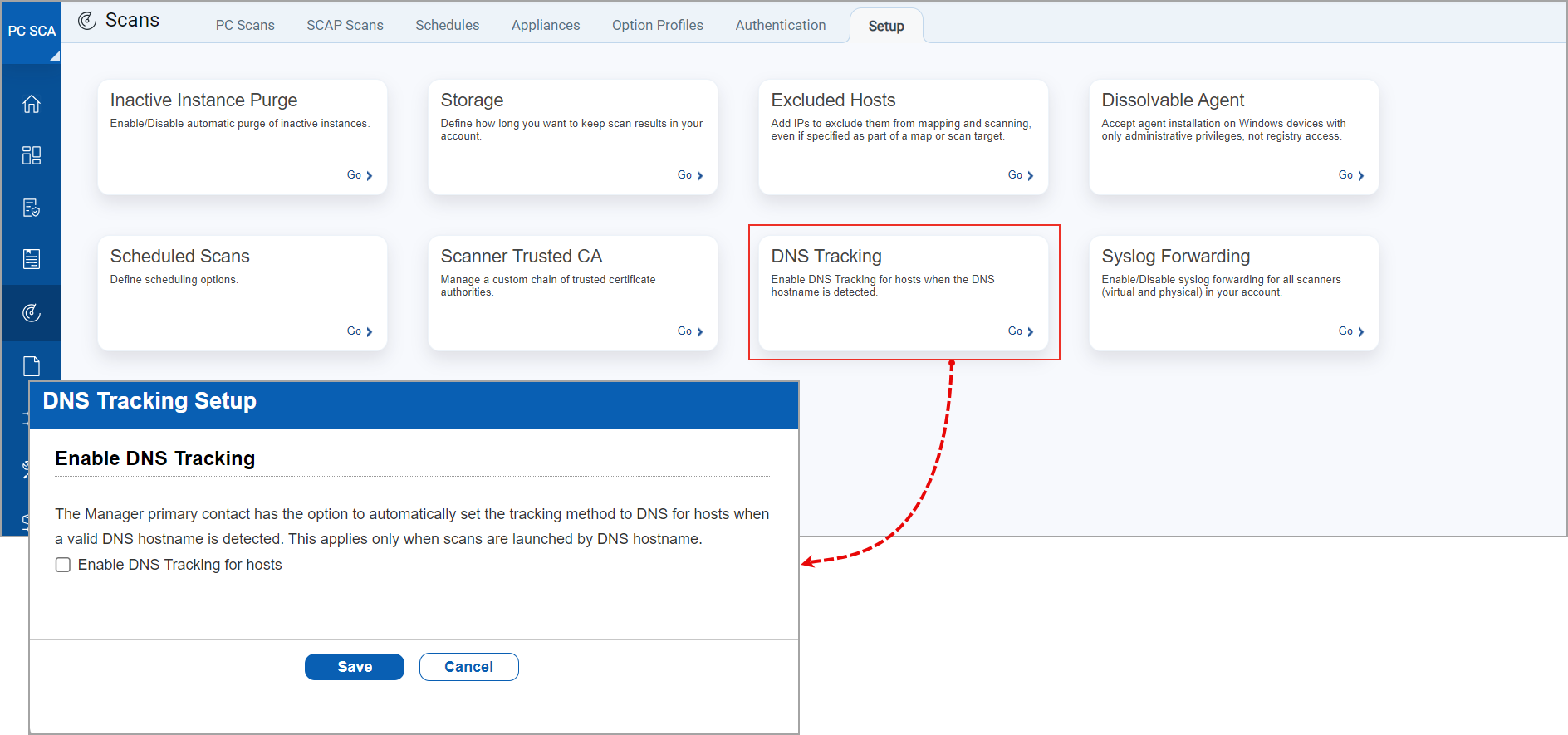This screenshot has width=1568, height=735.
Task: Open the Schedules tab
Action: point(448,25)
